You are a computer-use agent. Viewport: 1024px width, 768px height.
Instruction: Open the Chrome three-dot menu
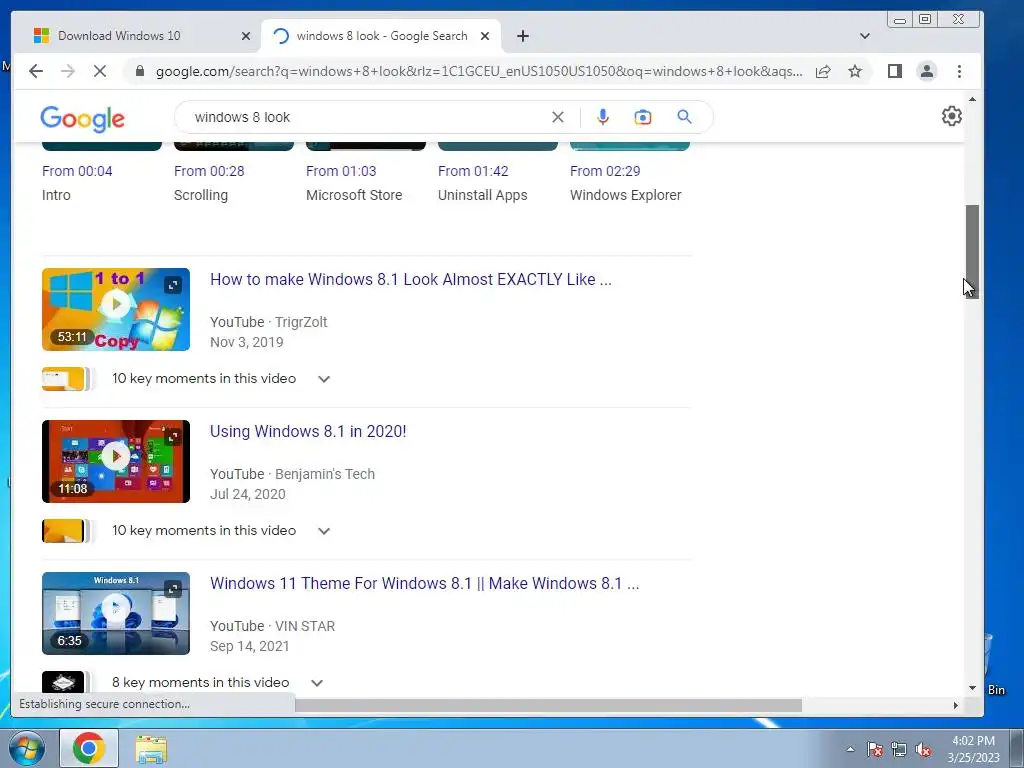(x=959, y=71)
